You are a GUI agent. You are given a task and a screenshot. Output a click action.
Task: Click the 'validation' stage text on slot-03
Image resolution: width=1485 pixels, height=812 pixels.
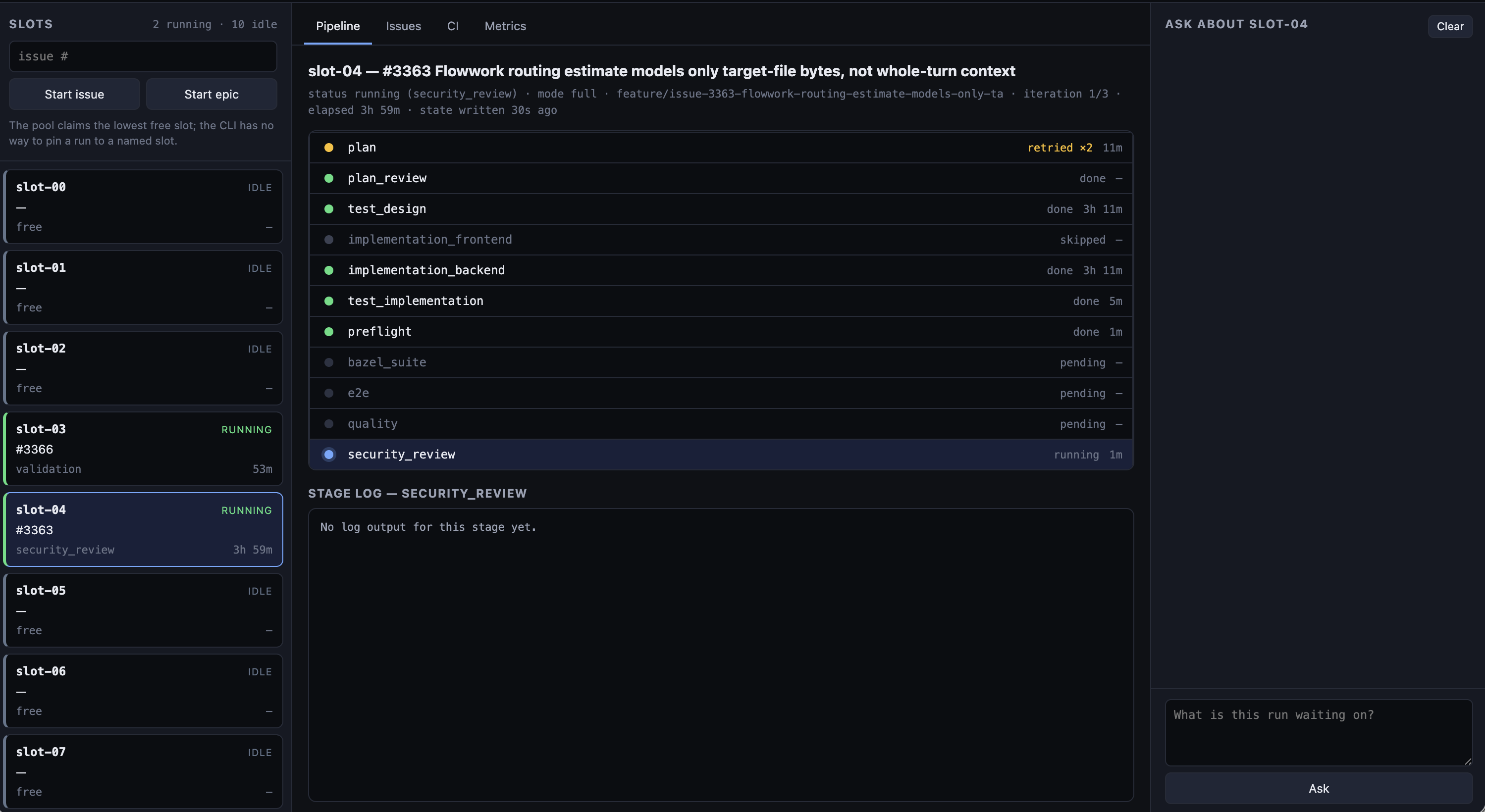[49, 469]
